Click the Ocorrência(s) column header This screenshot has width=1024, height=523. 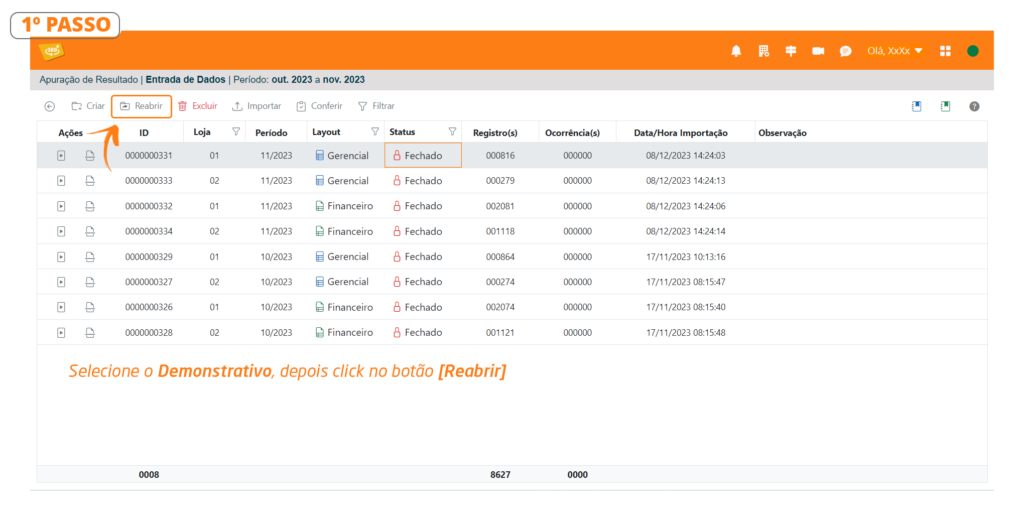tap(572, 133)
